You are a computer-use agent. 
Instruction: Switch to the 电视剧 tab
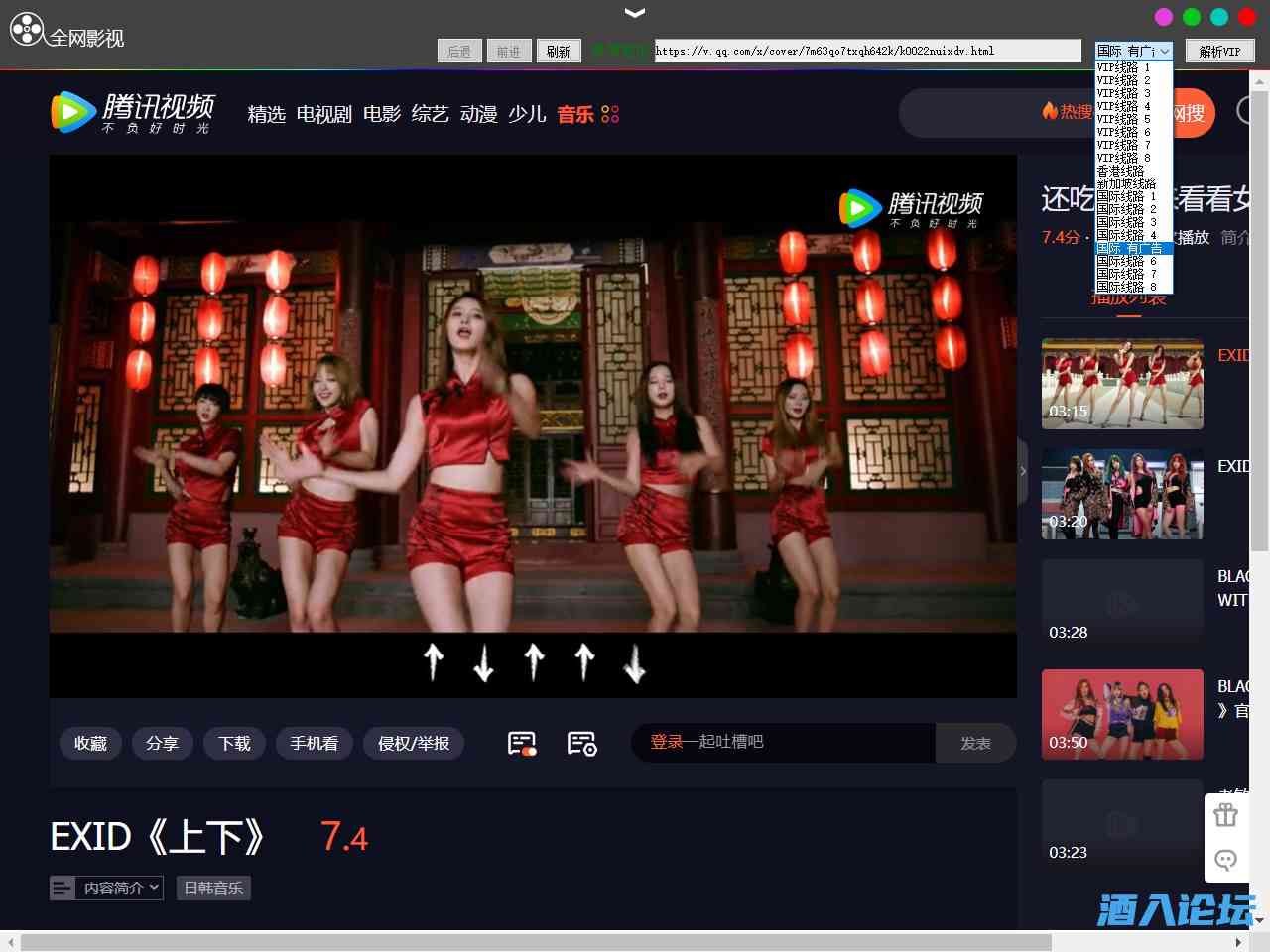(x=323, y=114)
